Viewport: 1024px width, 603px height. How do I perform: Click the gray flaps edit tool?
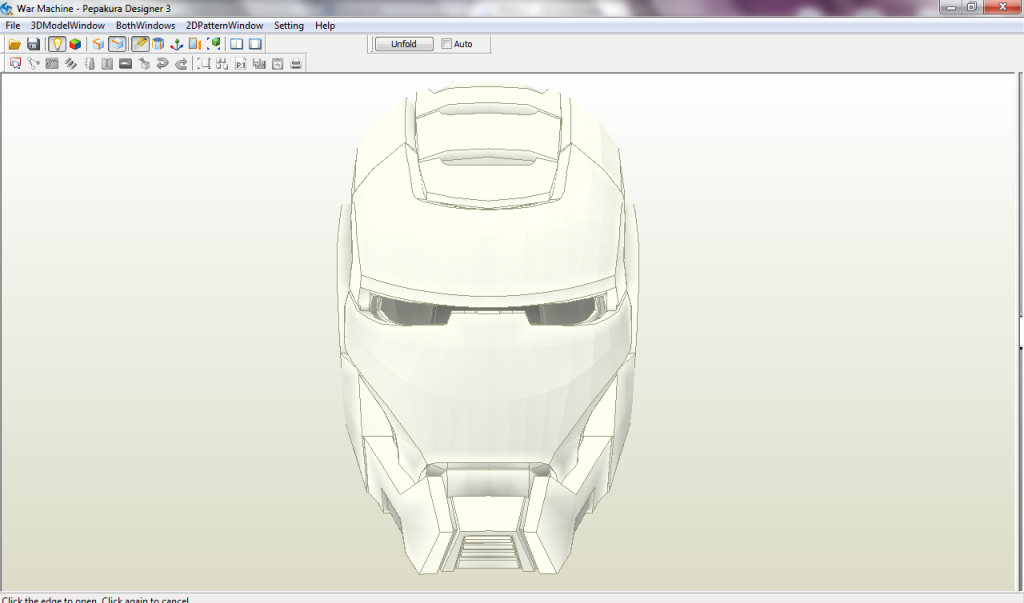(52, 64)
